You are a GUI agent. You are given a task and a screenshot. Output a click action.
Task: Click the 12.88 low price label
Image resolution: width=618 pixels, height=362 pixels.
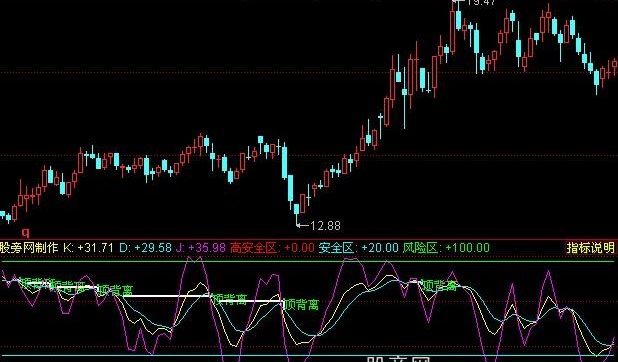(x=325, y=226)
